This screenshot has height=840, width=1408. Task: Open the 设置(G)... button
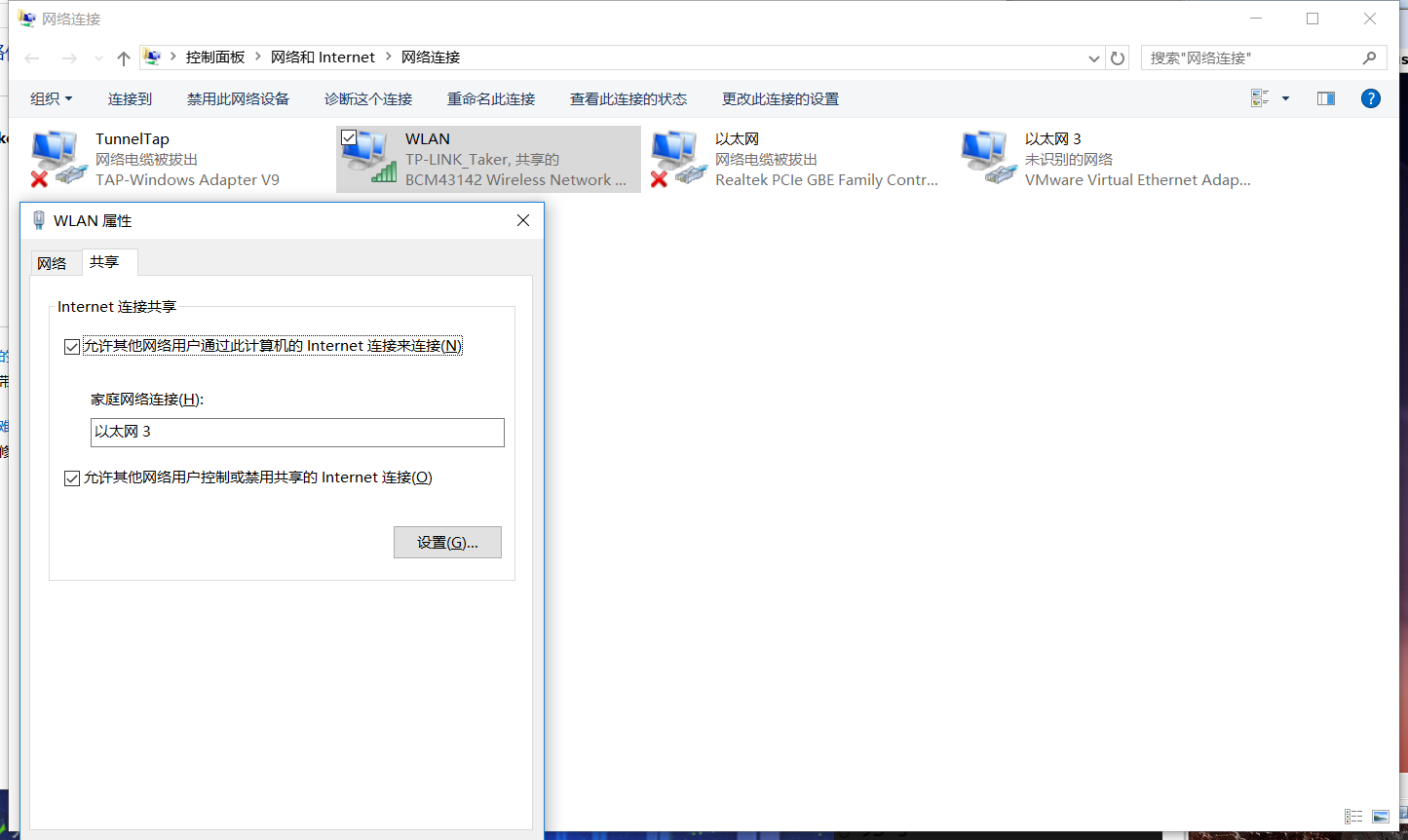pyautogui.click(x=447, y=543)
